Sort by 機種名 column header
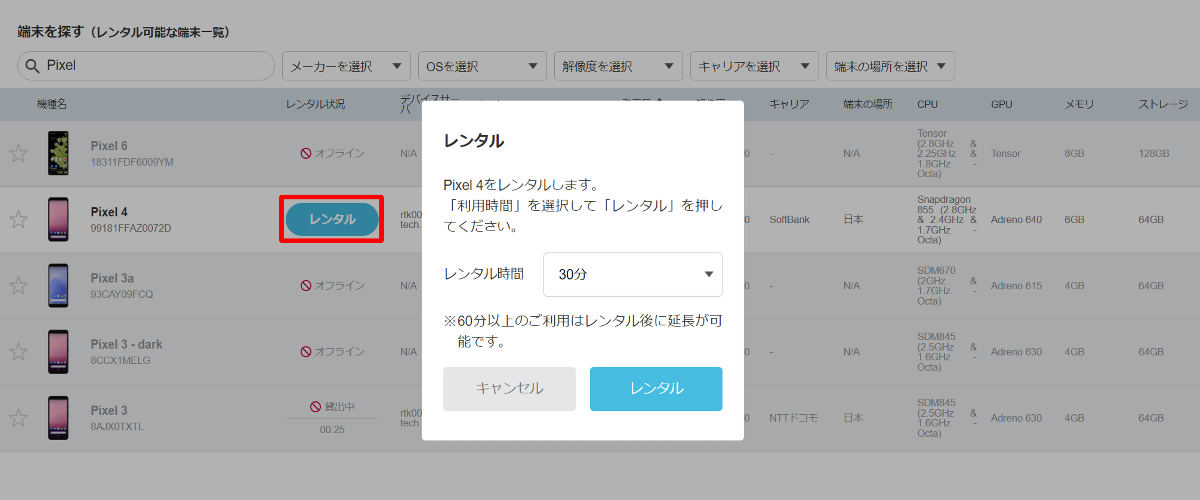 coord(52,105)
